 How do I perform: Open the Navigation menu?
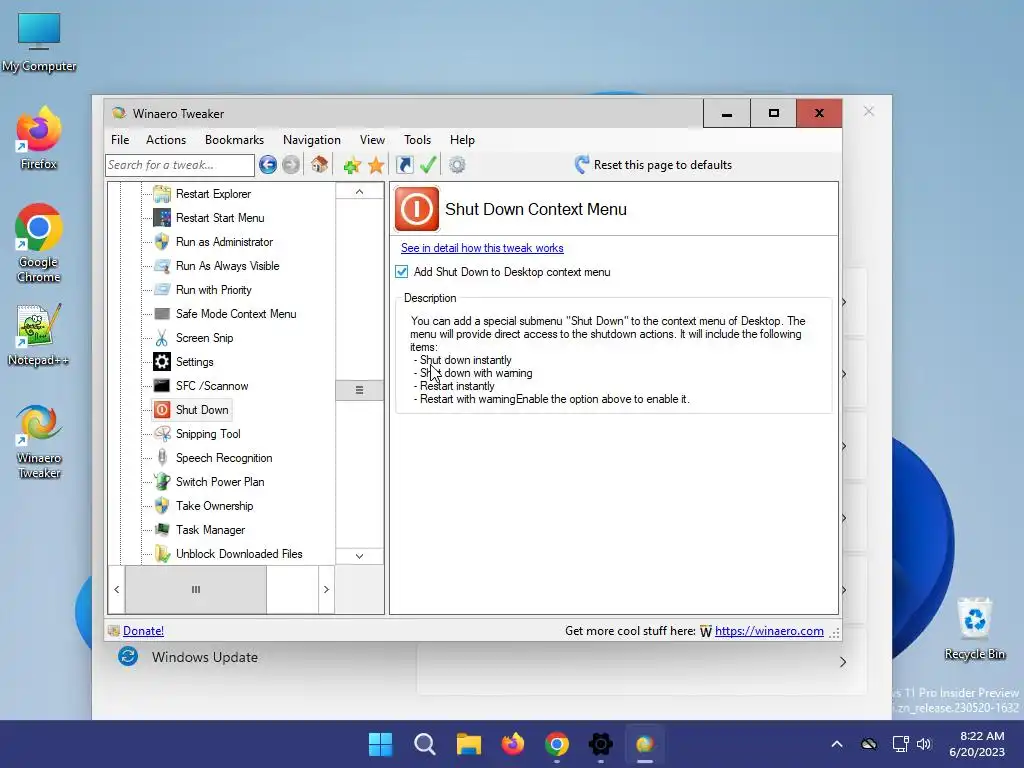(x=312, y=140)
